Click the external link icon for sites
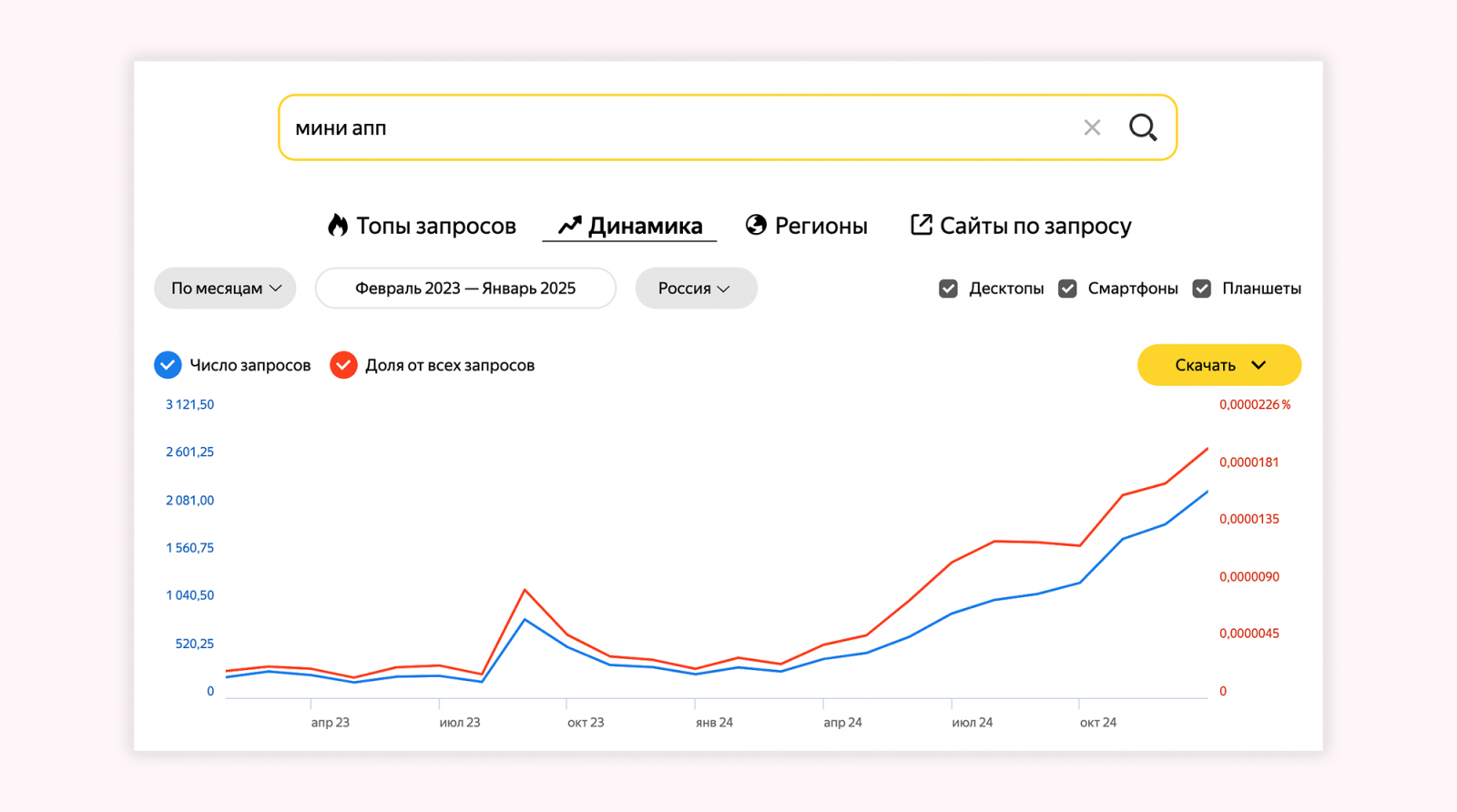 [921, 225]
